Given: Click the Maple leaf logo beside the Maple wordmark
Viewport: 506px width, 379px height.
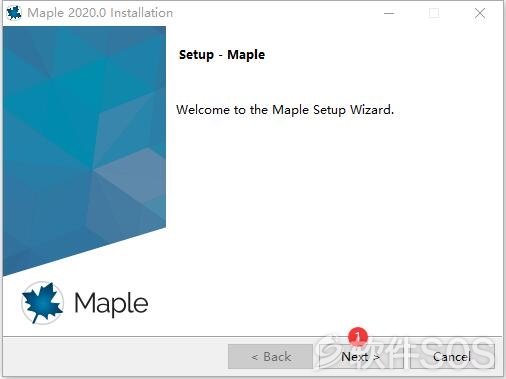Looking at the screenshot, I should tap(42, 303).
